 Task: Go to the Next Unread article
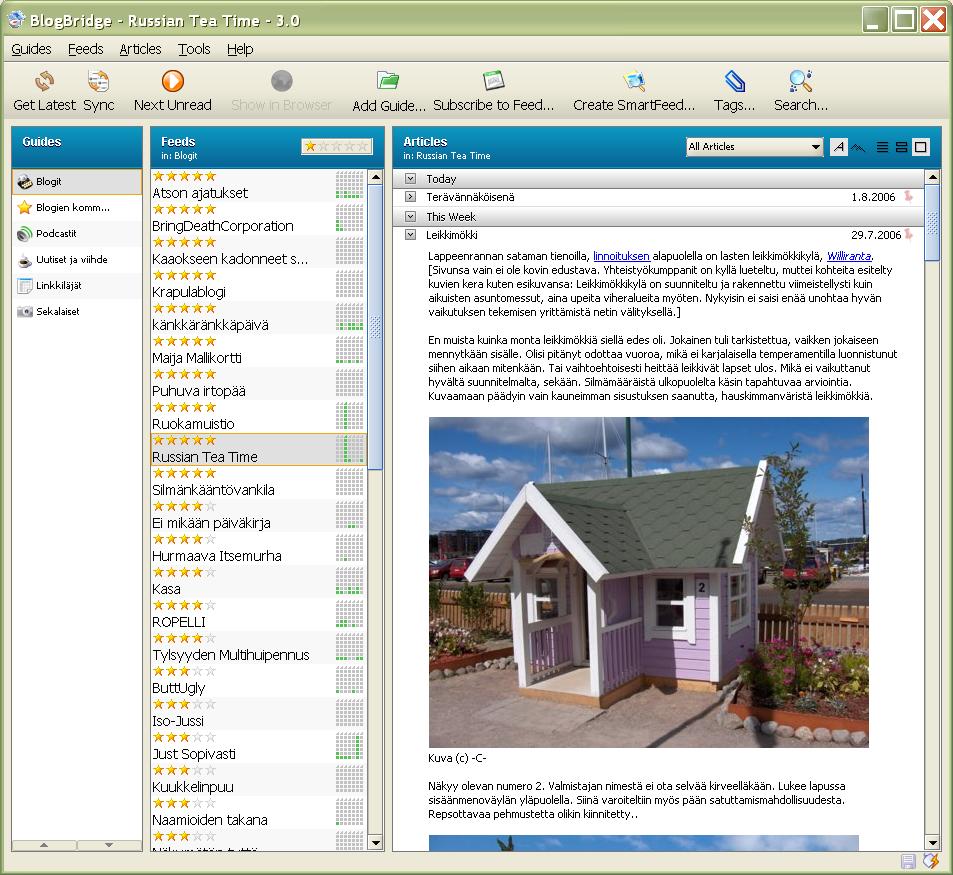point(172,82)
